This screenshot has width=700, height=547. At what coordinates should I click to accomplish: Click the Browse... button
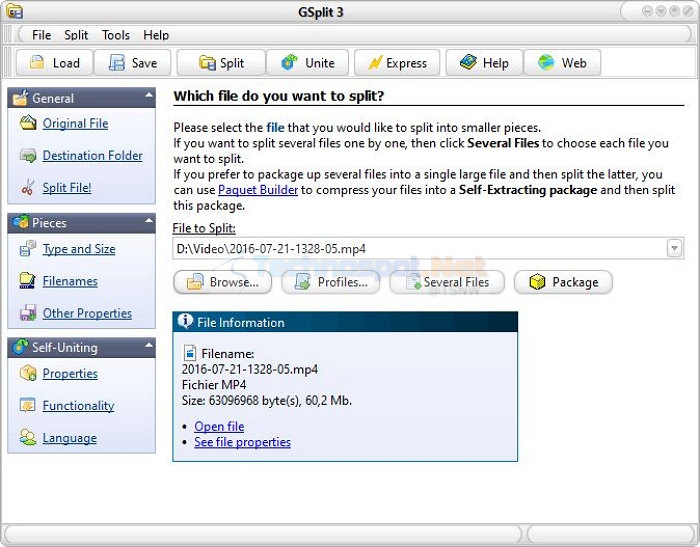222,282
